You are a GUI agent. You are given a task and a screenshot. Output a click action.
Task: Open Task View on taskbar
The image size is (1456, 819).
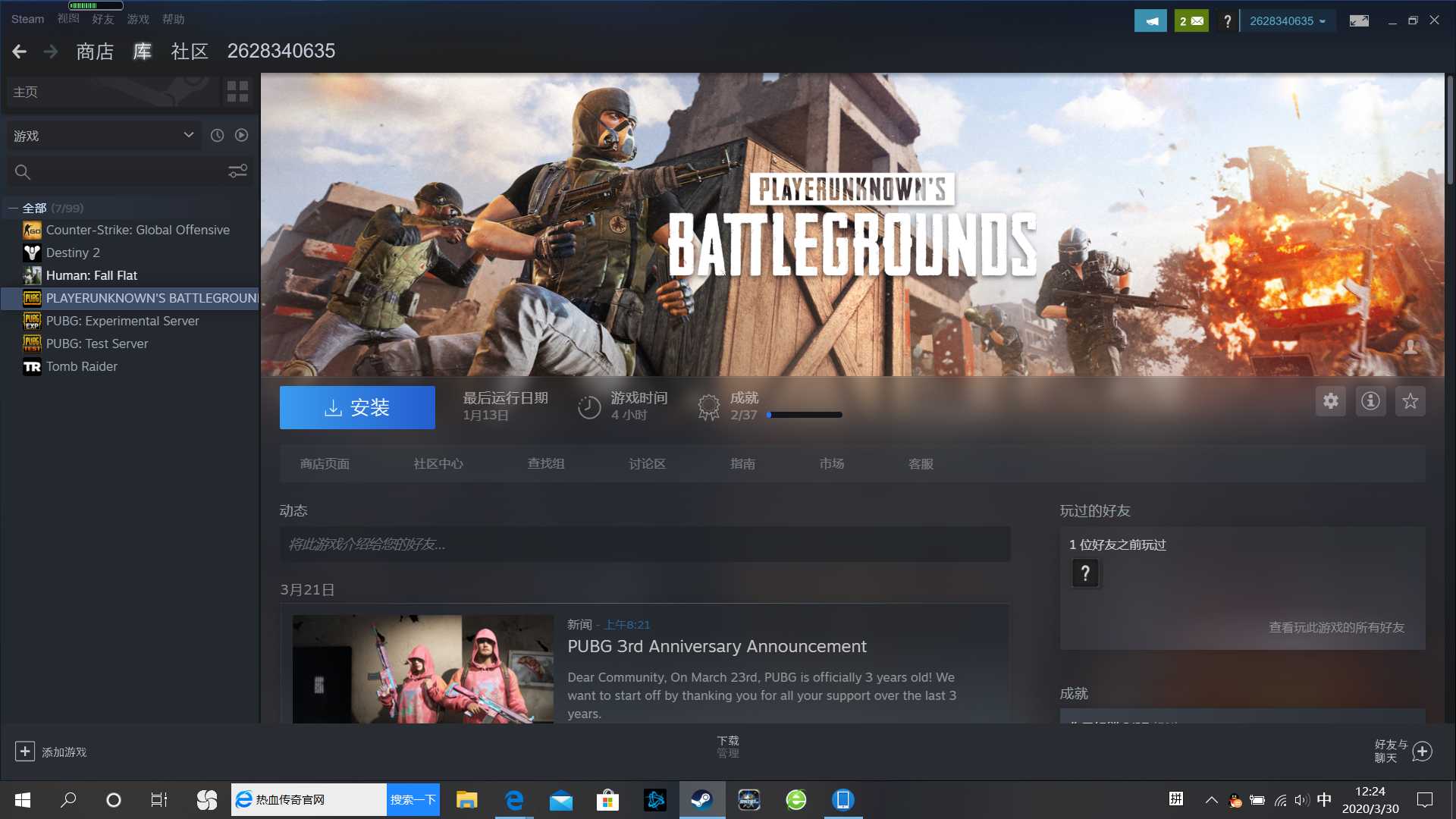click(158, 799)
